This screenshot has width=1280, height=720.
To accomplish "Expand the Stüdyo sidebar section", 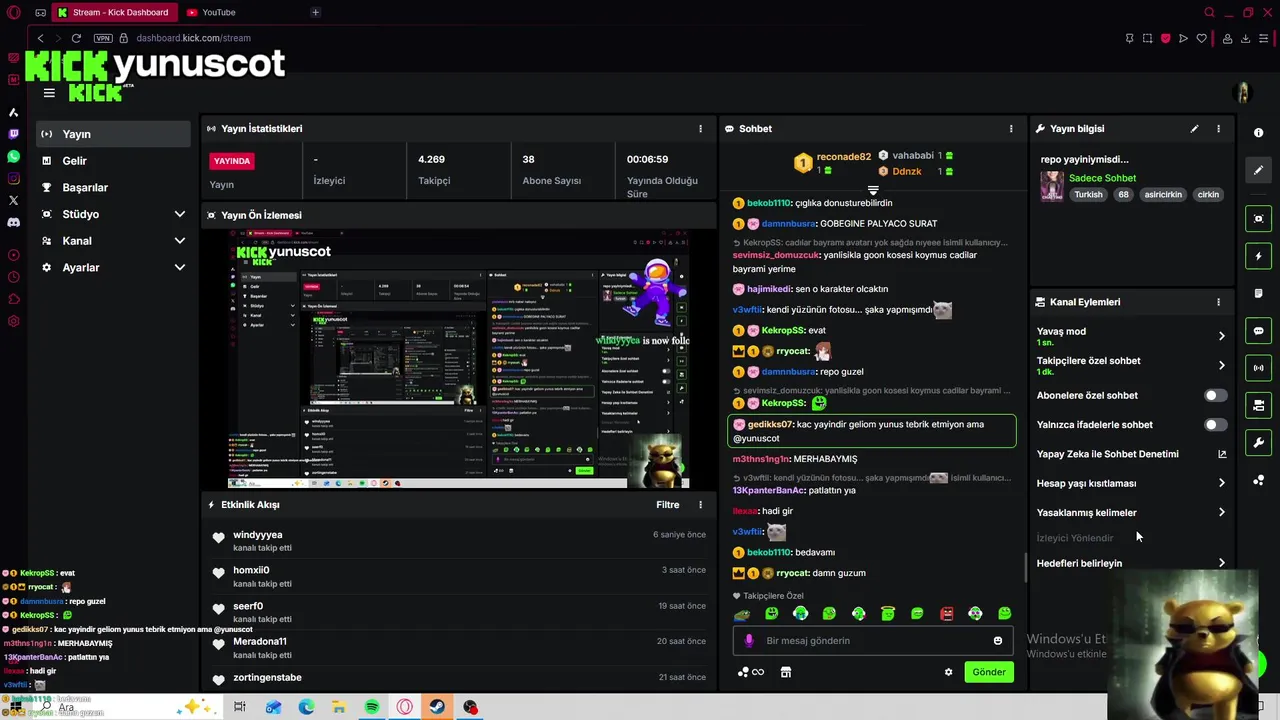I will 180,214.
